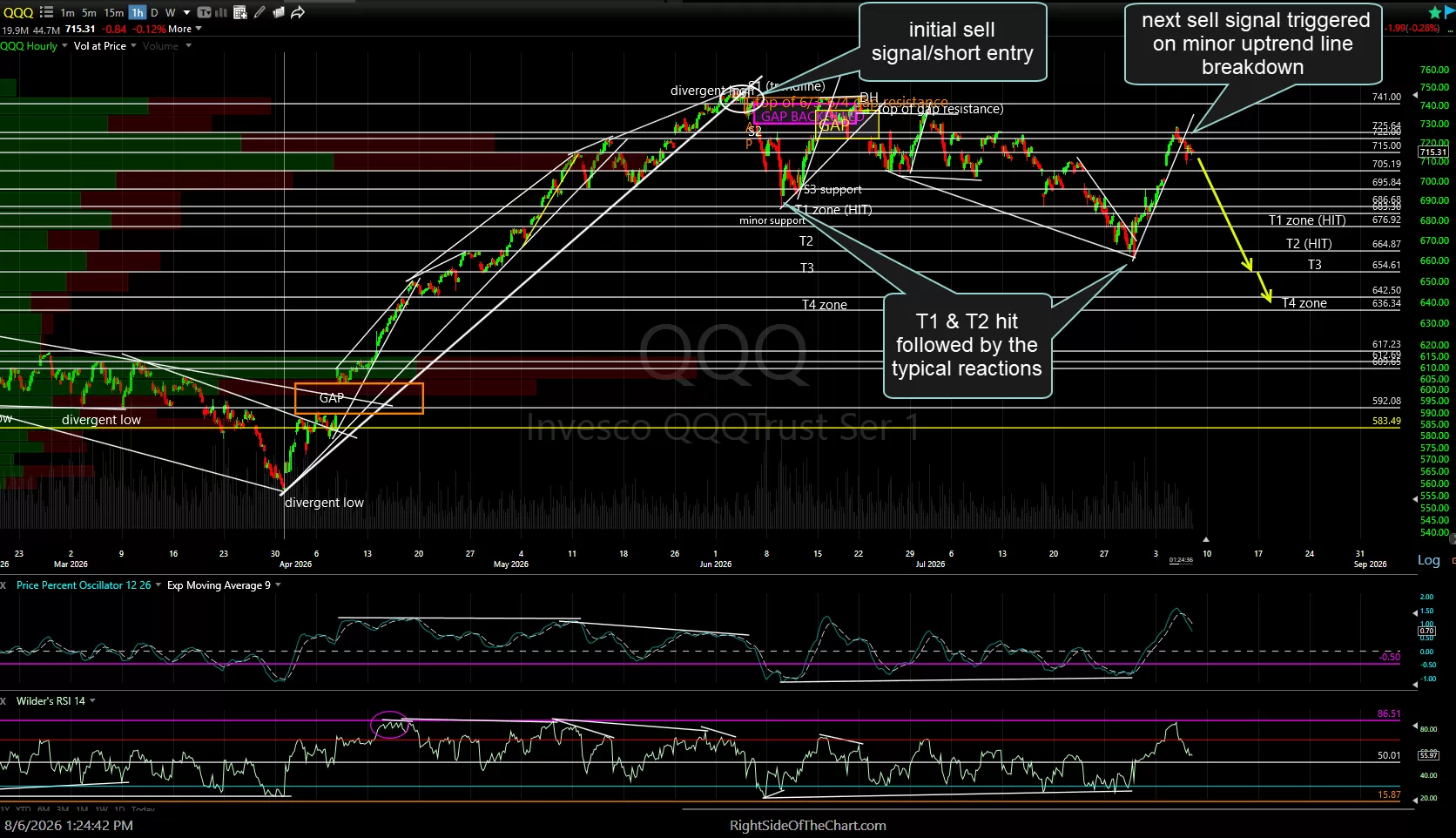Close the Price Percent Oscillator panel via X
This screenshot has height=838, width=1456.
coord(3,585)
